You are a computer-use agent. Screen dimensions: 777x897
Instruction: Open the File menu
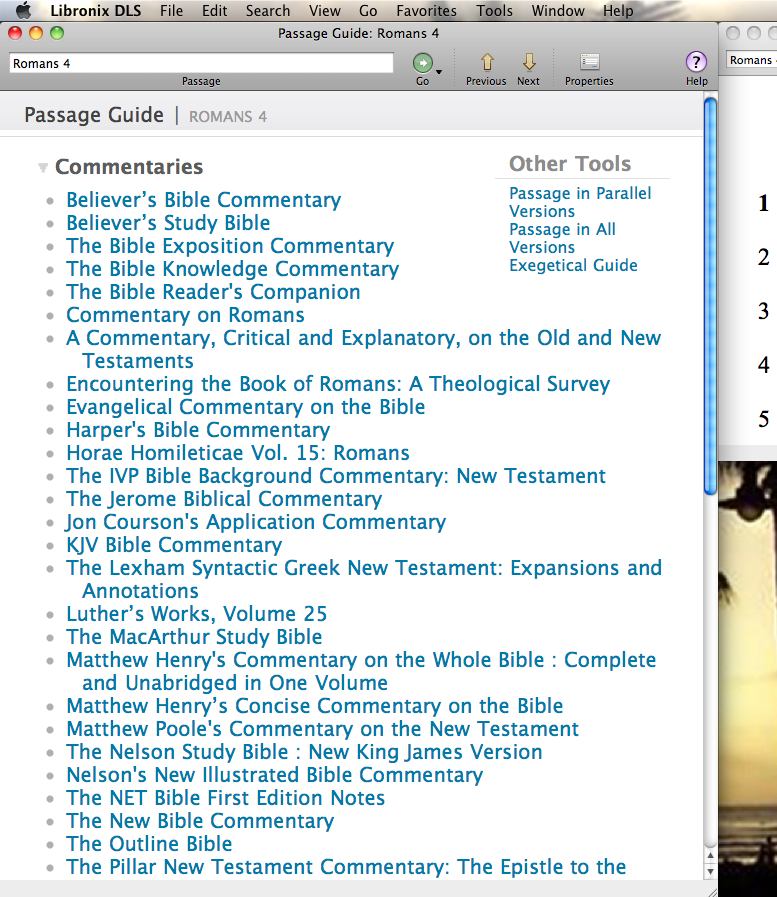click(x=172, y=10)
